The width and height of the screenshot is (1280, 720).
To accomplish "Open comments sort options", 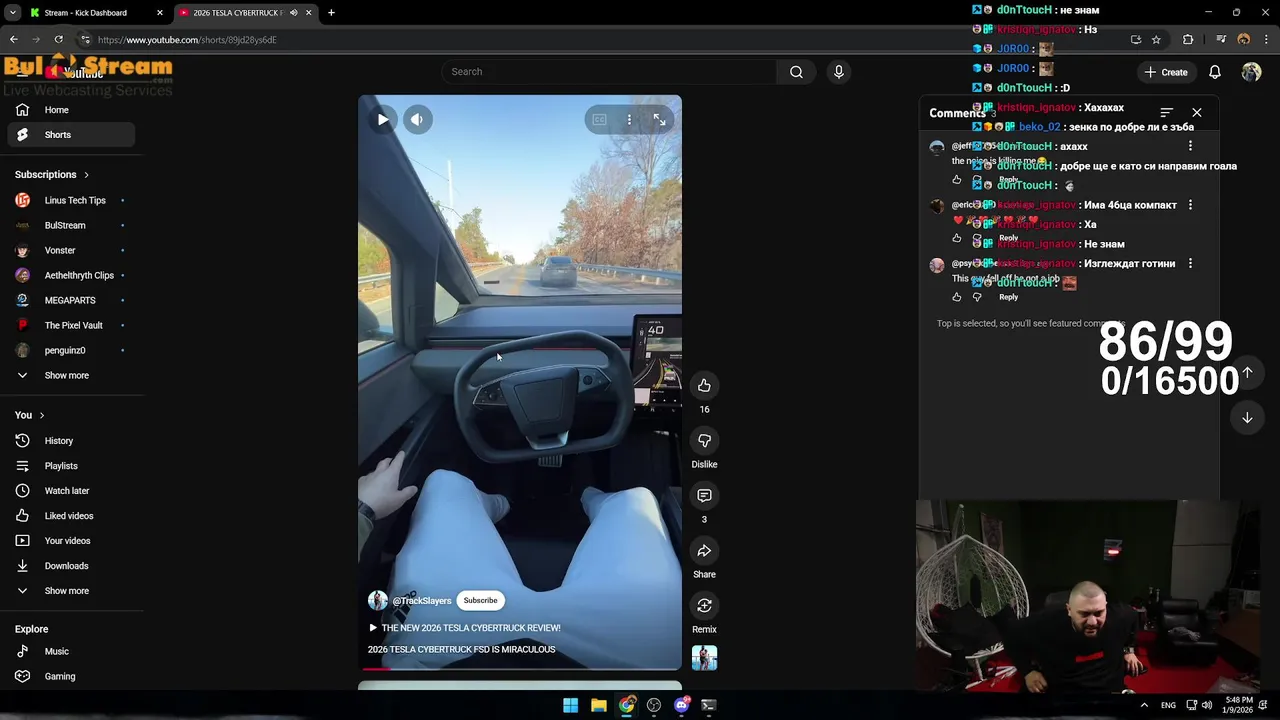I will (1166, 113).
